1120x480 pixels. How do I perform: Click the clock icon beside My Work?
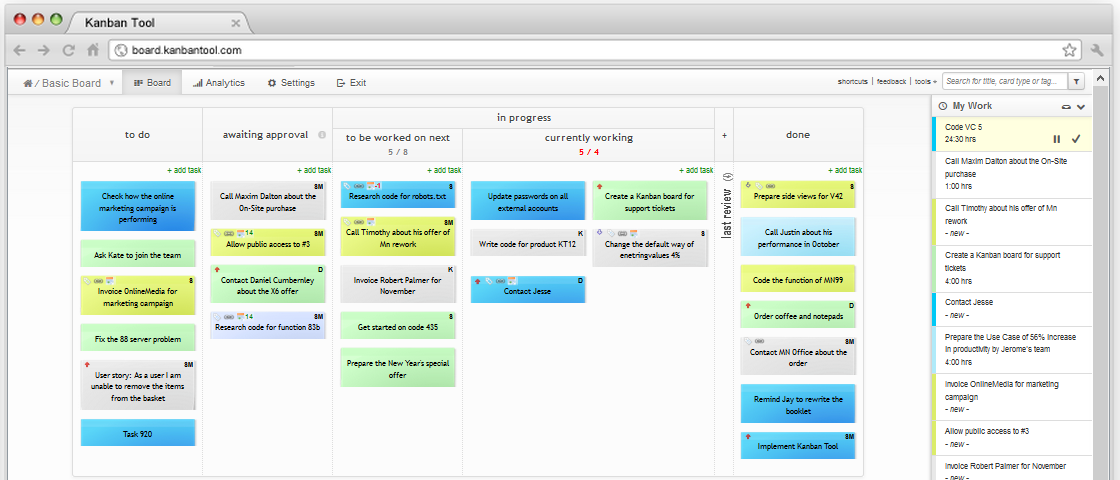(x=942, y=106)
